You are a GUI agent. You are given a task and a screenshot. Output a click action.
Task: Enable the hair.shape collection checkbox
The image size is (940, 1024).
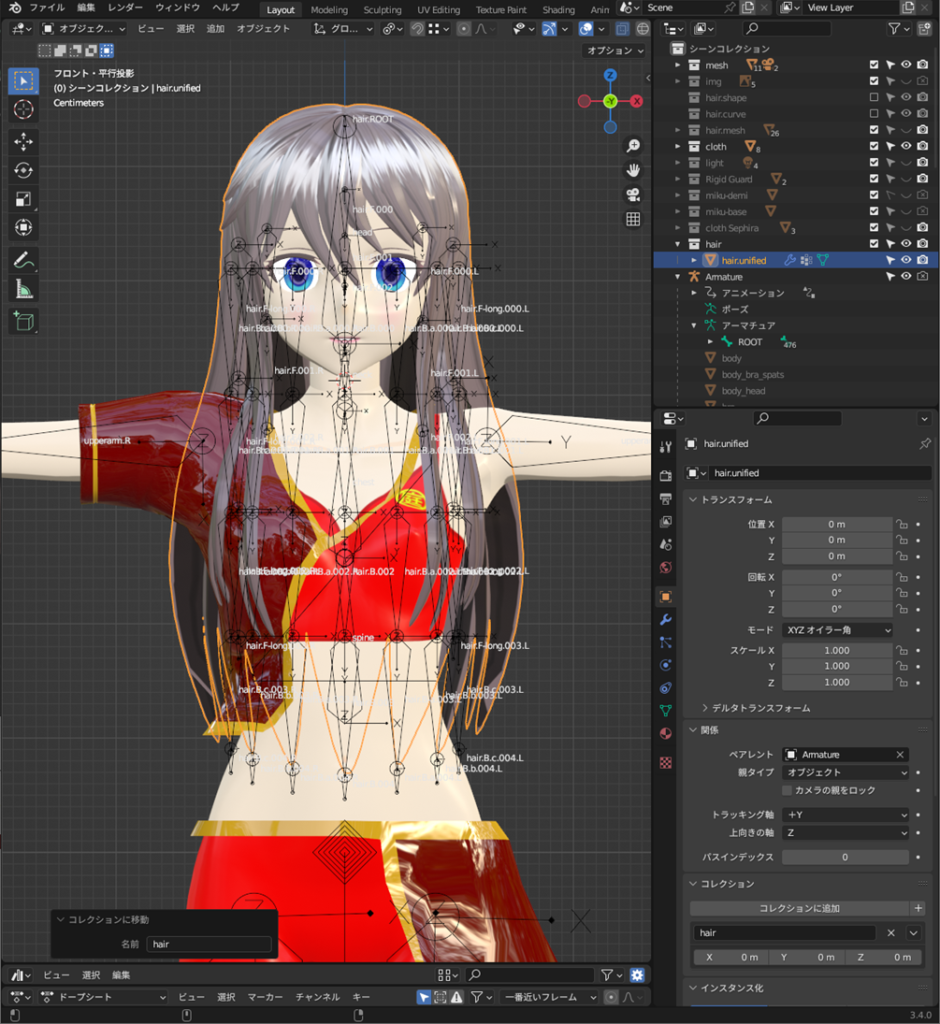coord(874,97)
